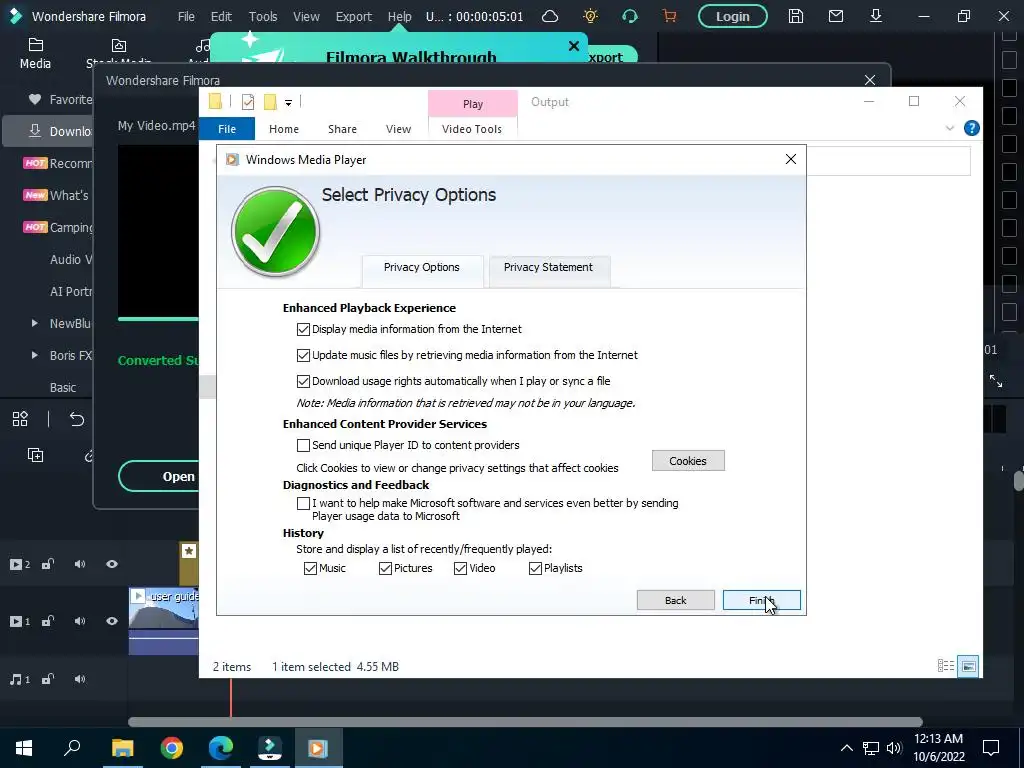1024x768 pixels.
Task: Click the Filmora cloud icon in title bar
Action: pyautogui.click(x=550, y=16)
